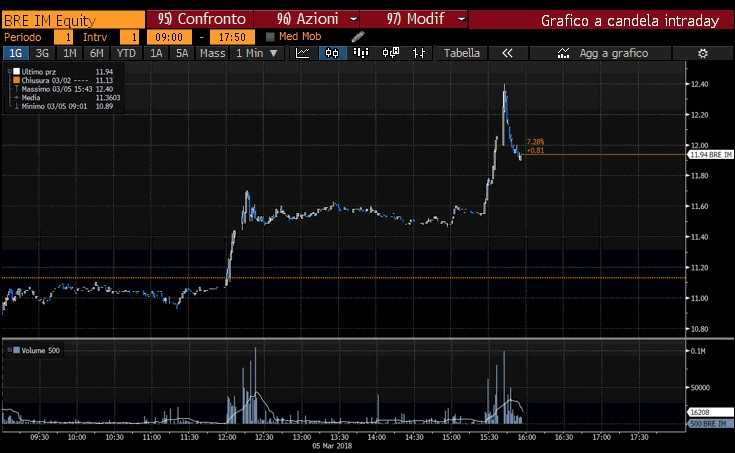Click the BRE IM Equity ticker field
The image size is (735, 453).
click(74, 20)
